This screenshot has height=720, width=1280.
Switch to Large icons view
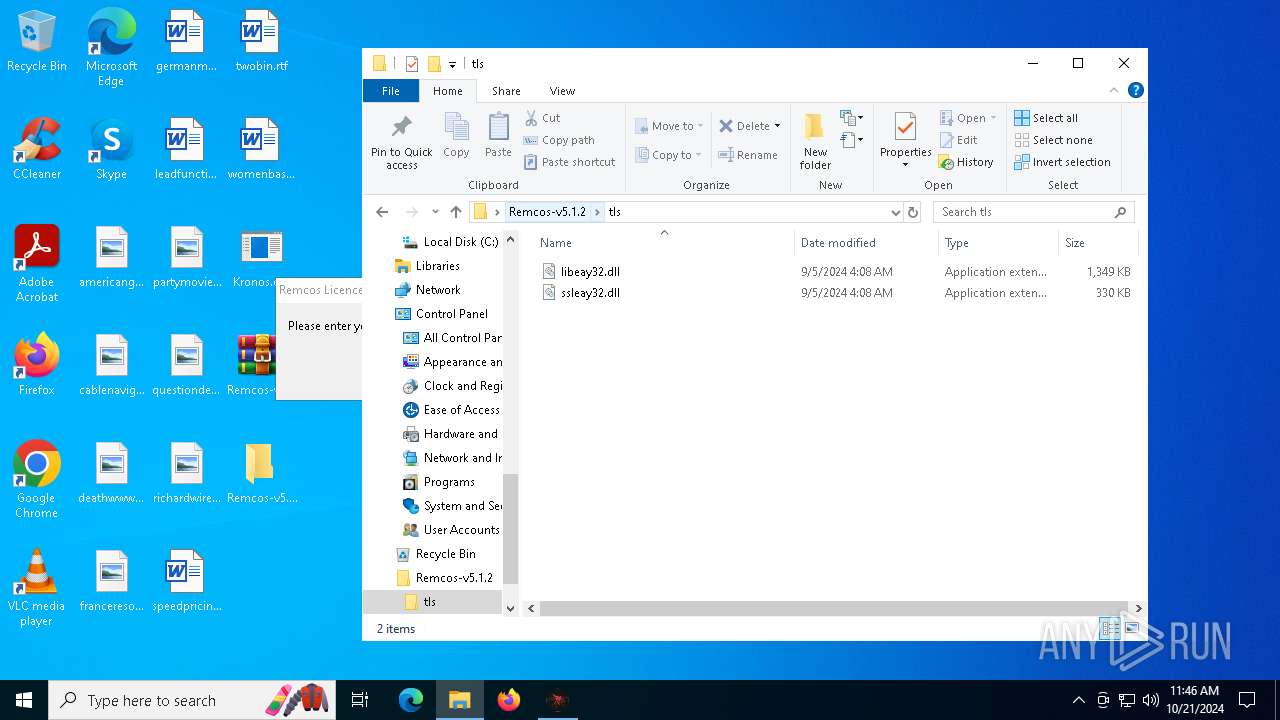[1132, 629]
